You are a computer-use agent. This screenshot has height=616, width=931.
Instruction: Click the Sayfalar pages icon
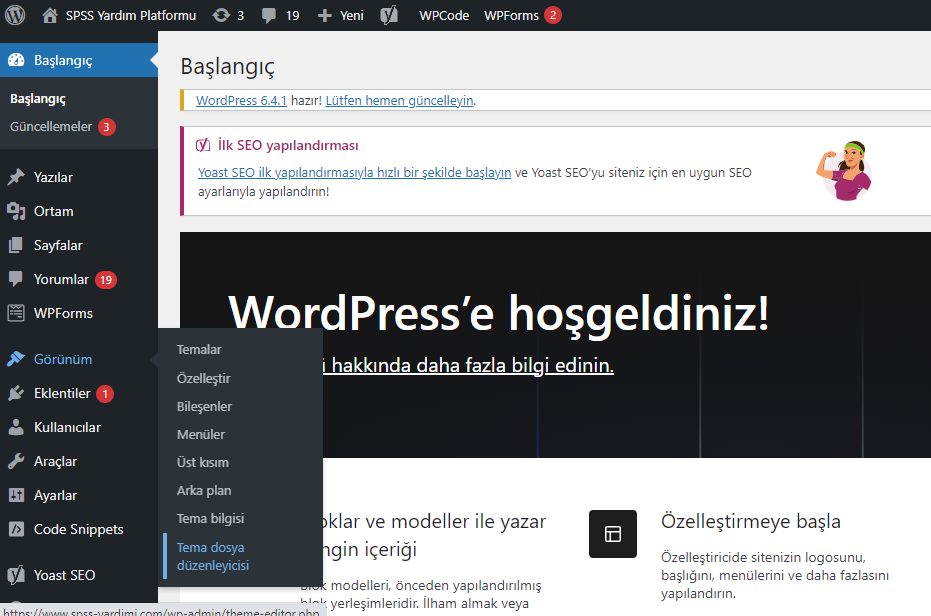click(16, 245)
